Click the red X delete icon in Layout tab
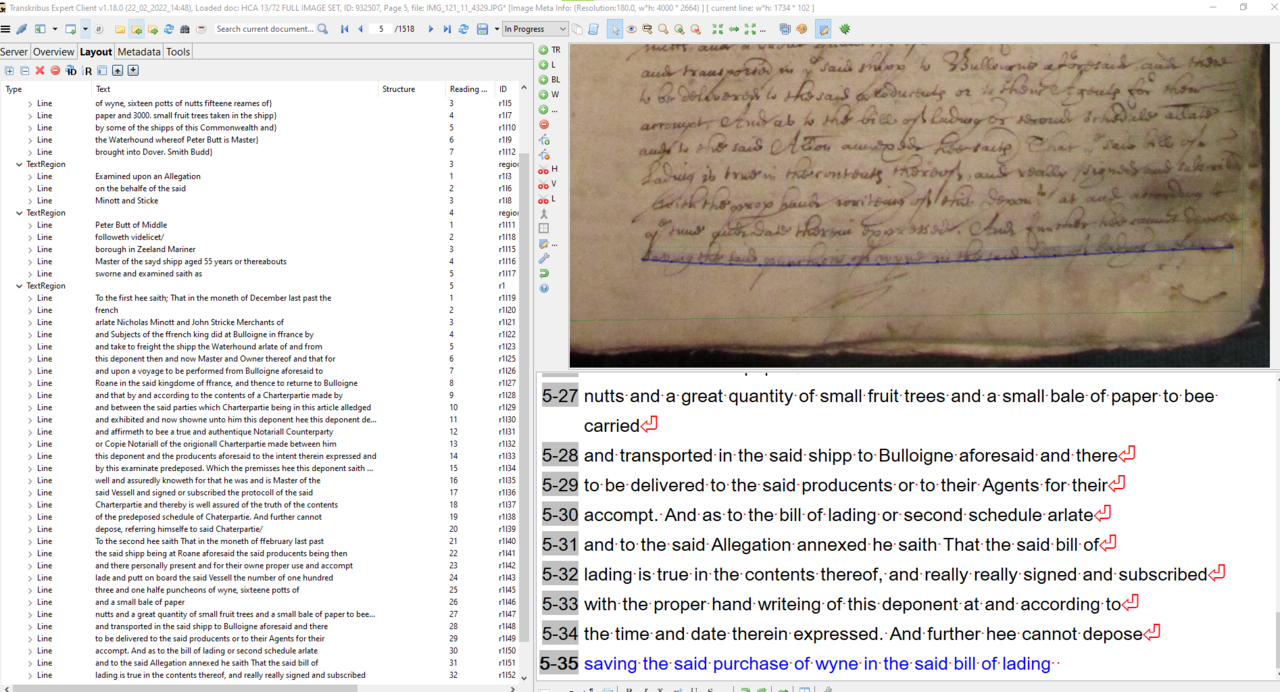Image resolution: width=1280 pixels, height=692 pixels. pos(40,71)
